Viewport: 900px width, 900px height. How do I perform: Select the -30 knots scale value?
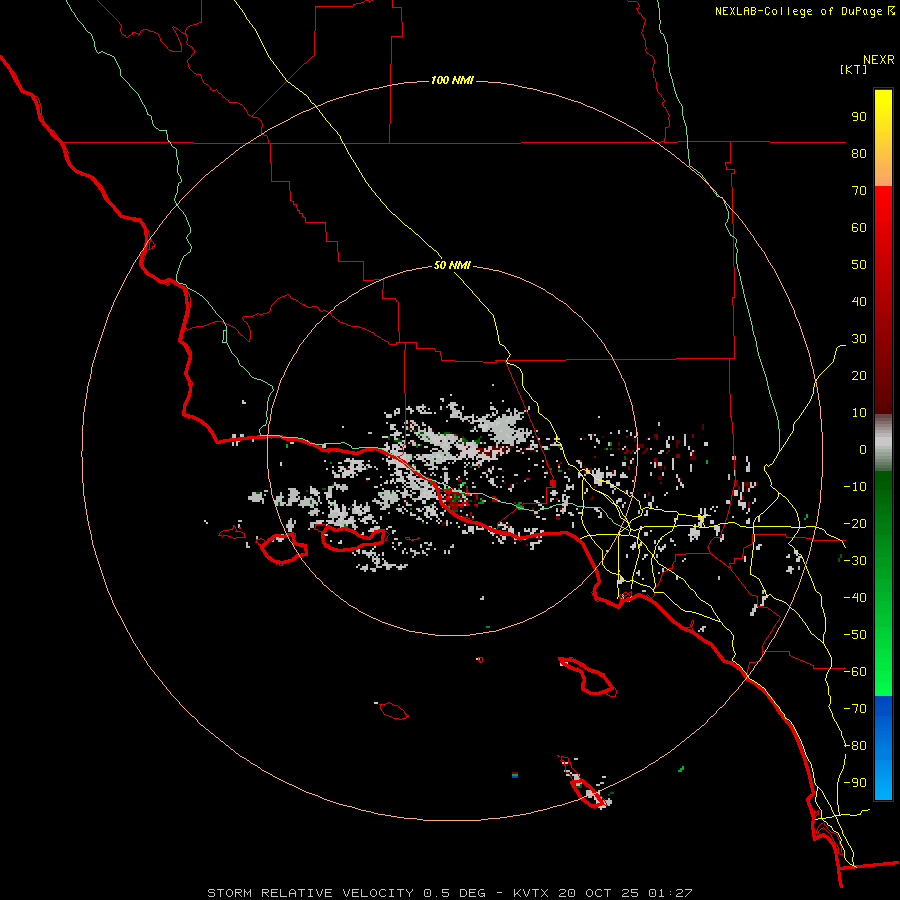tap(855, 561)
